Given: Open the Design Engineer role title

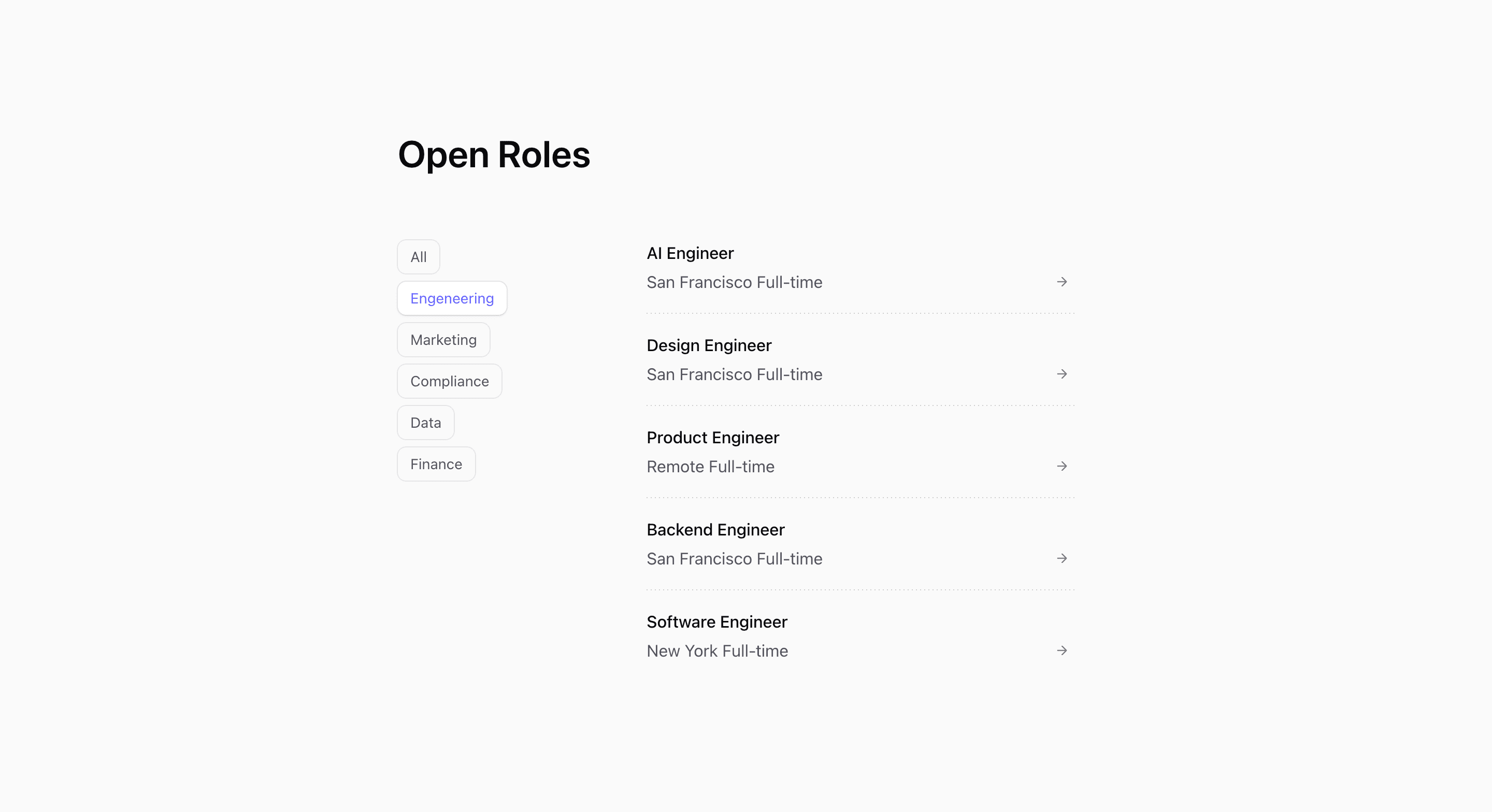Looking at the screenshot, I should pyautogui.click(x=709, y=345).
